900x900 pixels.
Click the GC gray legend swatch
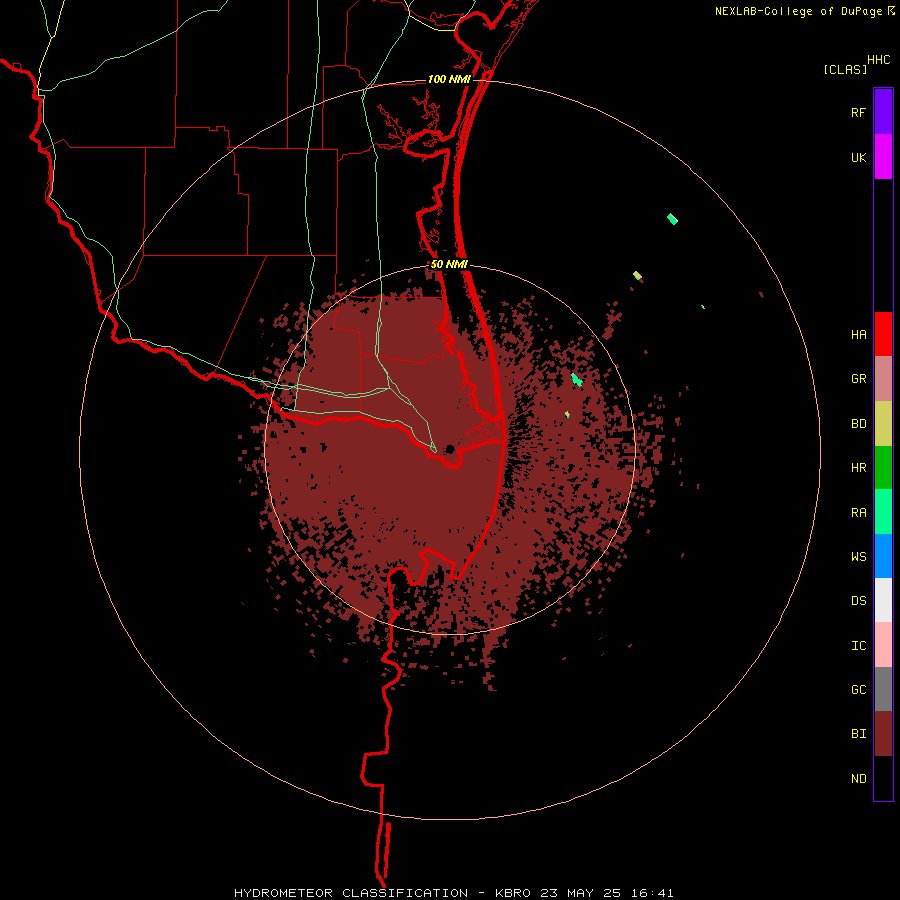click(x=883, y=689)
